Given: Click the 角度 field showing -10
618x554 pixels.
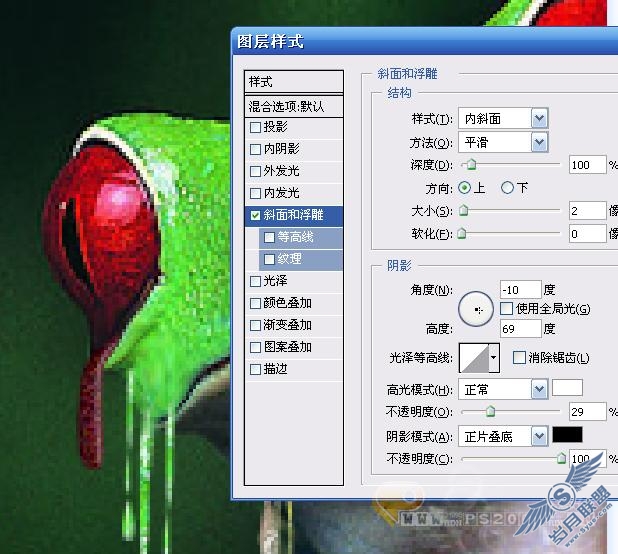Looking at the screenshot, I should click(x=520, y=290).
